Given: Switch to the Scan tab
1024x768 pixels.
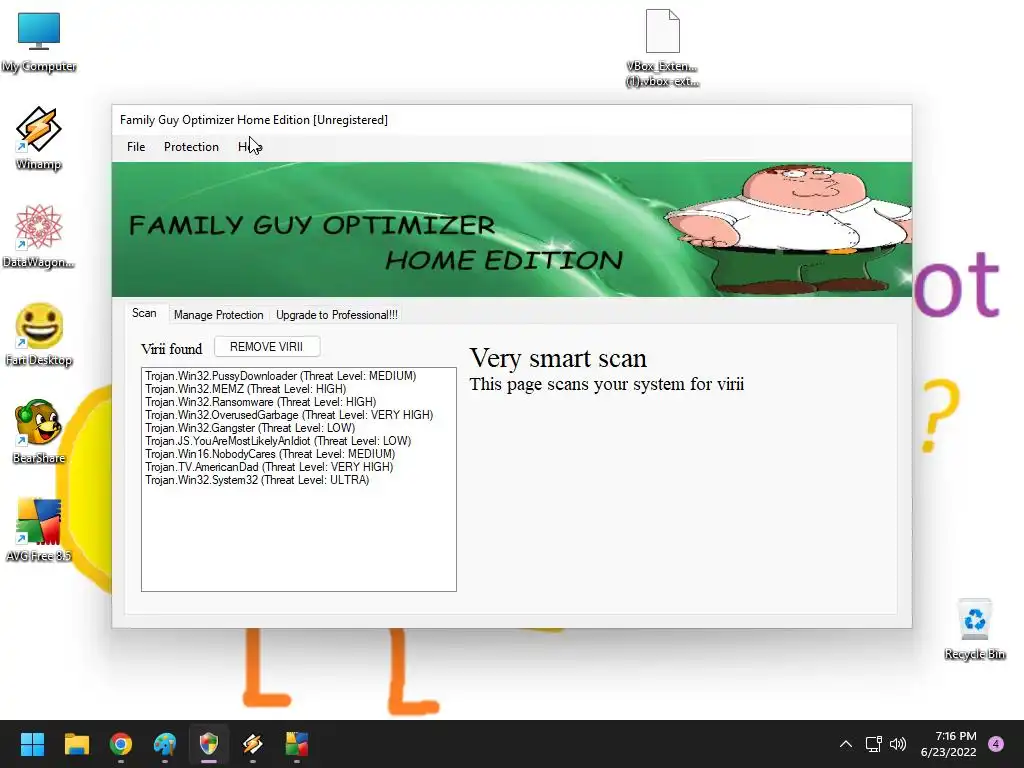Looking at the screenshot, I should pyautogui.click(x=144, y=313).
